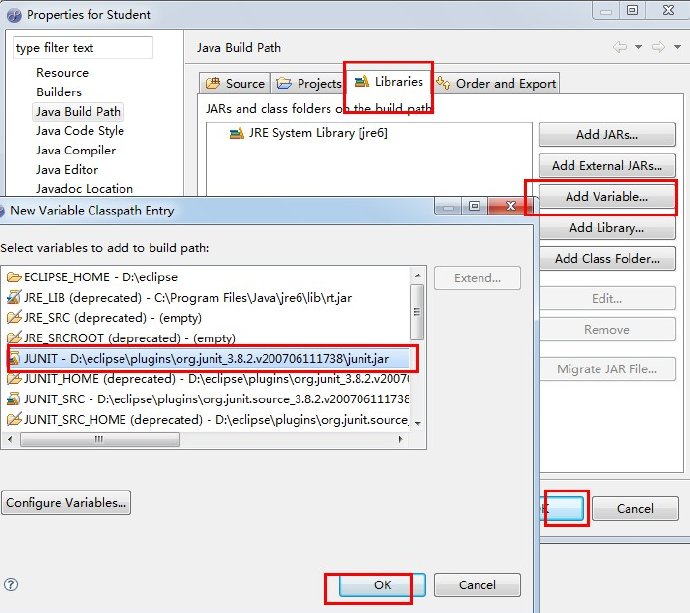The width and height of the screenshot is (690, 613).
Task: Switch to the Order and Export tab
Action: click(496, 83)
